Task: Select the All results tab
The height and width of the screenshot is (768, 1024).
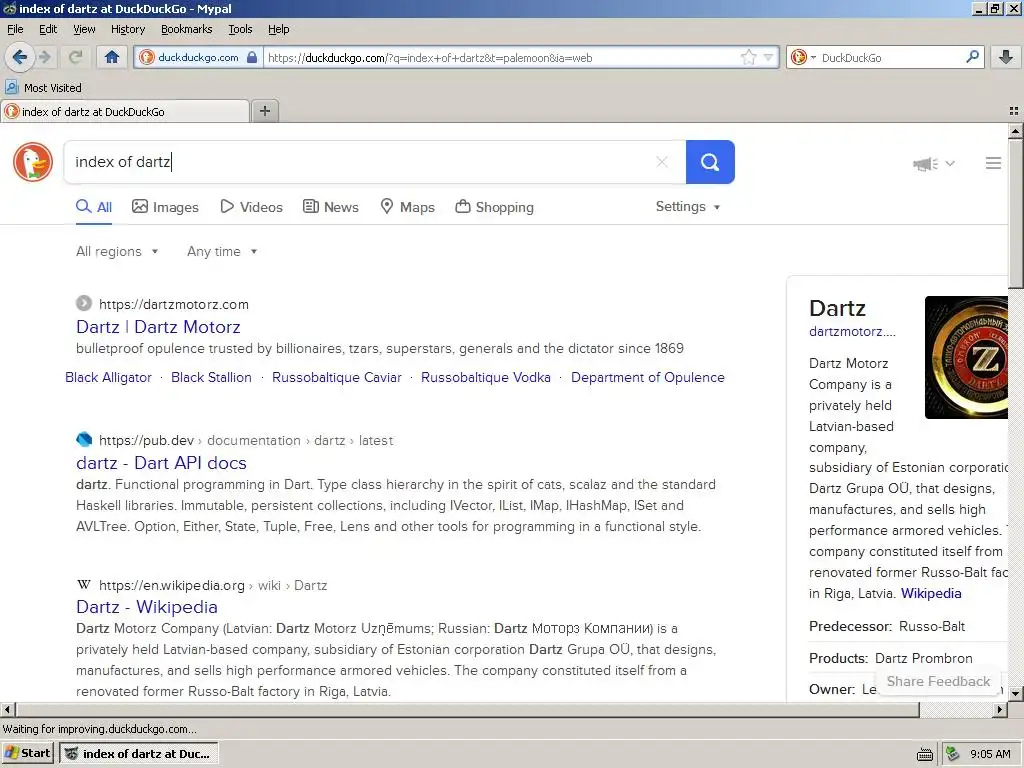Action: pos(94,207)
